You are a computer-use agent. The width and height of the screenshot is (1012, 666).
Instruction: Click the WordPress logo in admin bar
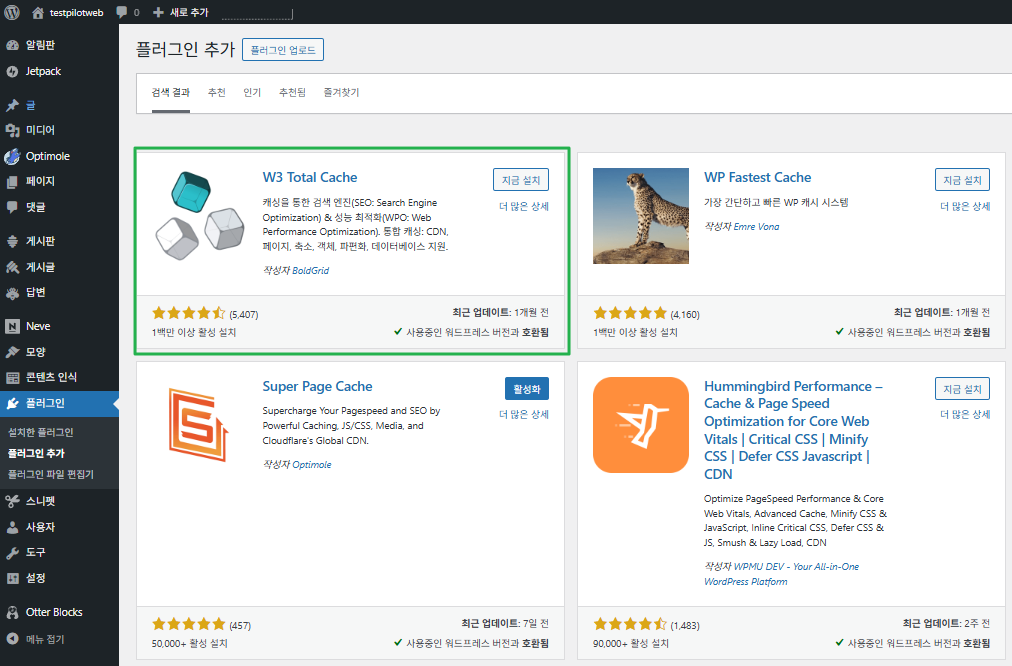[x=13, y=12]
